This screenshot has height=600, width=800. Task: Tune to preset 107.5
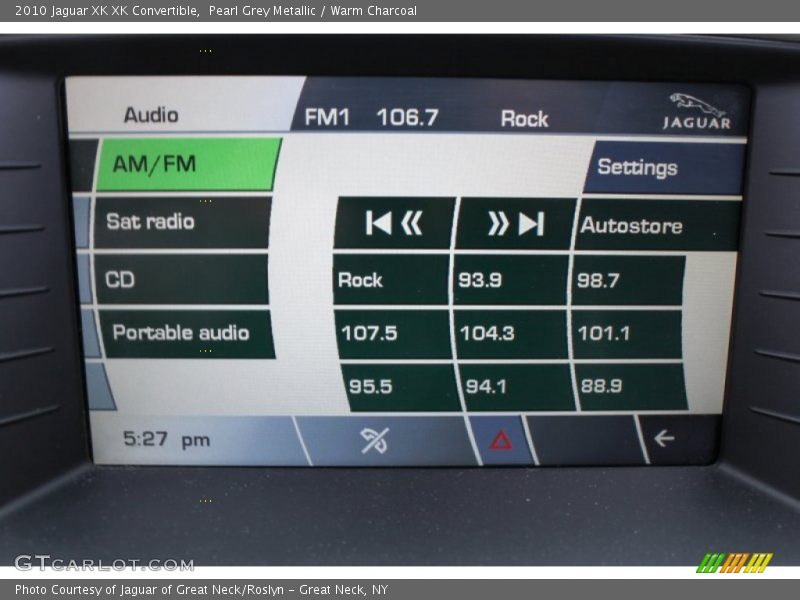click(392, 333)
